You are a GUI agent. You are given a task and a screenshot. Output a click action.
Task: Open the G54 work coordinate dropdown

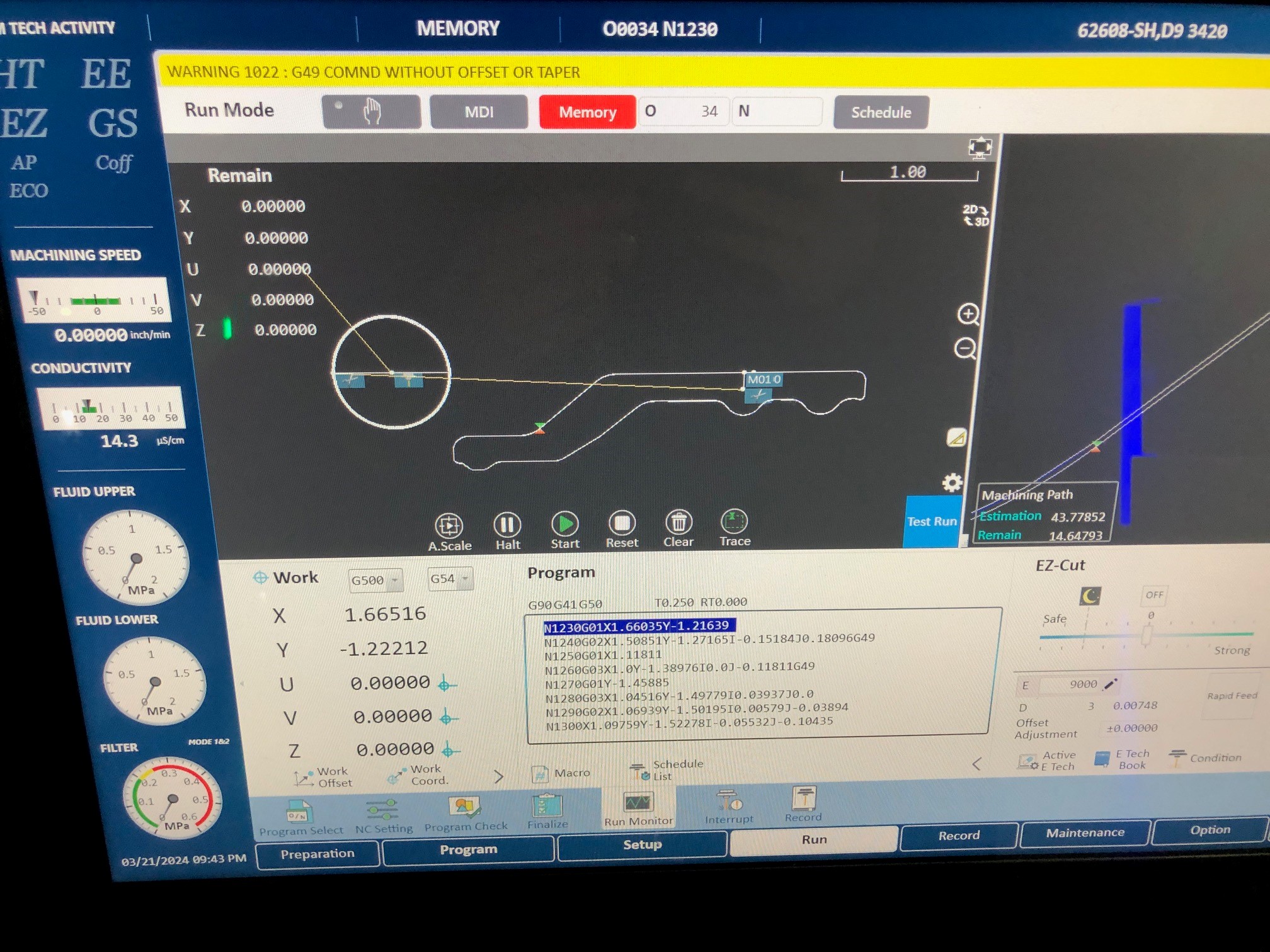click(450, 579)
